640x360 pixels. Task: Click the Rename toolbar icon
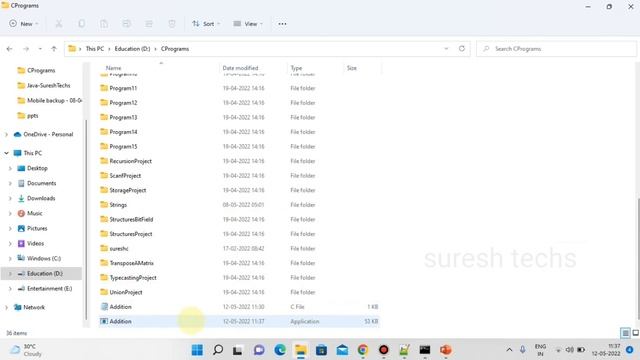127,24
